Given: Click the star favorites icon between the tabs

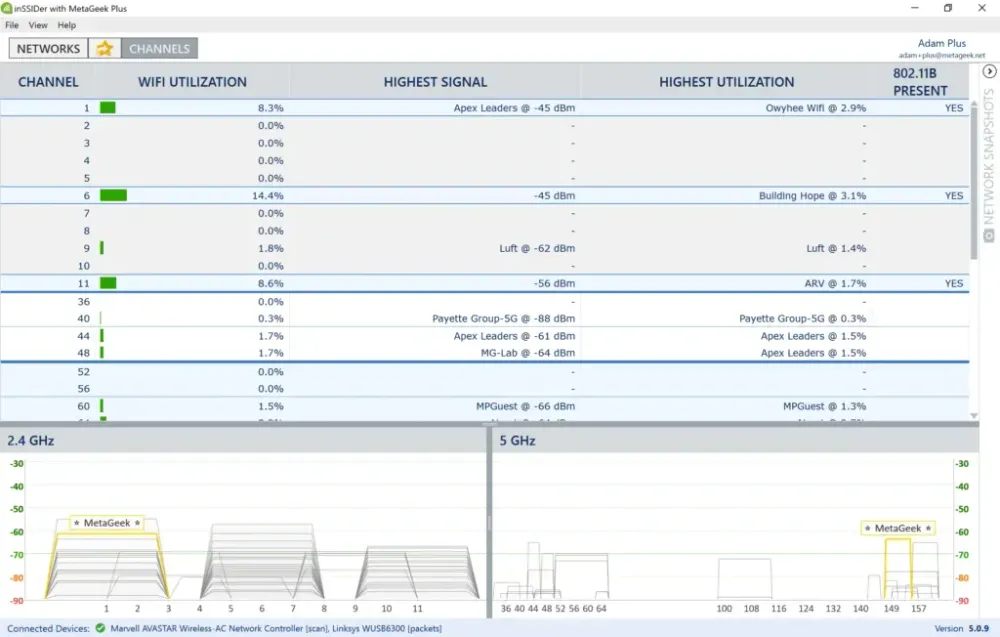Looking at the screenshot, I should pyautogui.click(x=104, y=47).
